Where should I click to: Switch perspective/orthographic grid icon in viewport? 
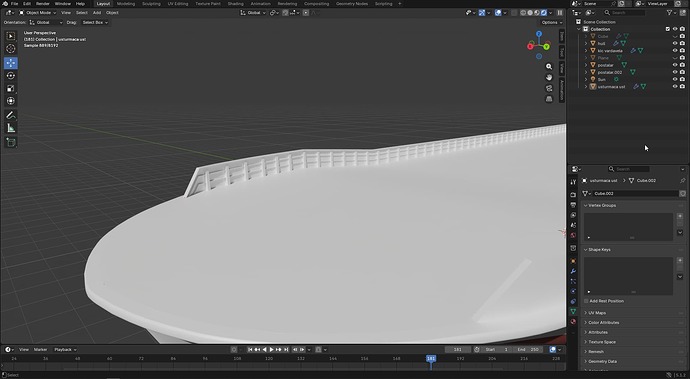pyautogui.click(x=549, y=99)
